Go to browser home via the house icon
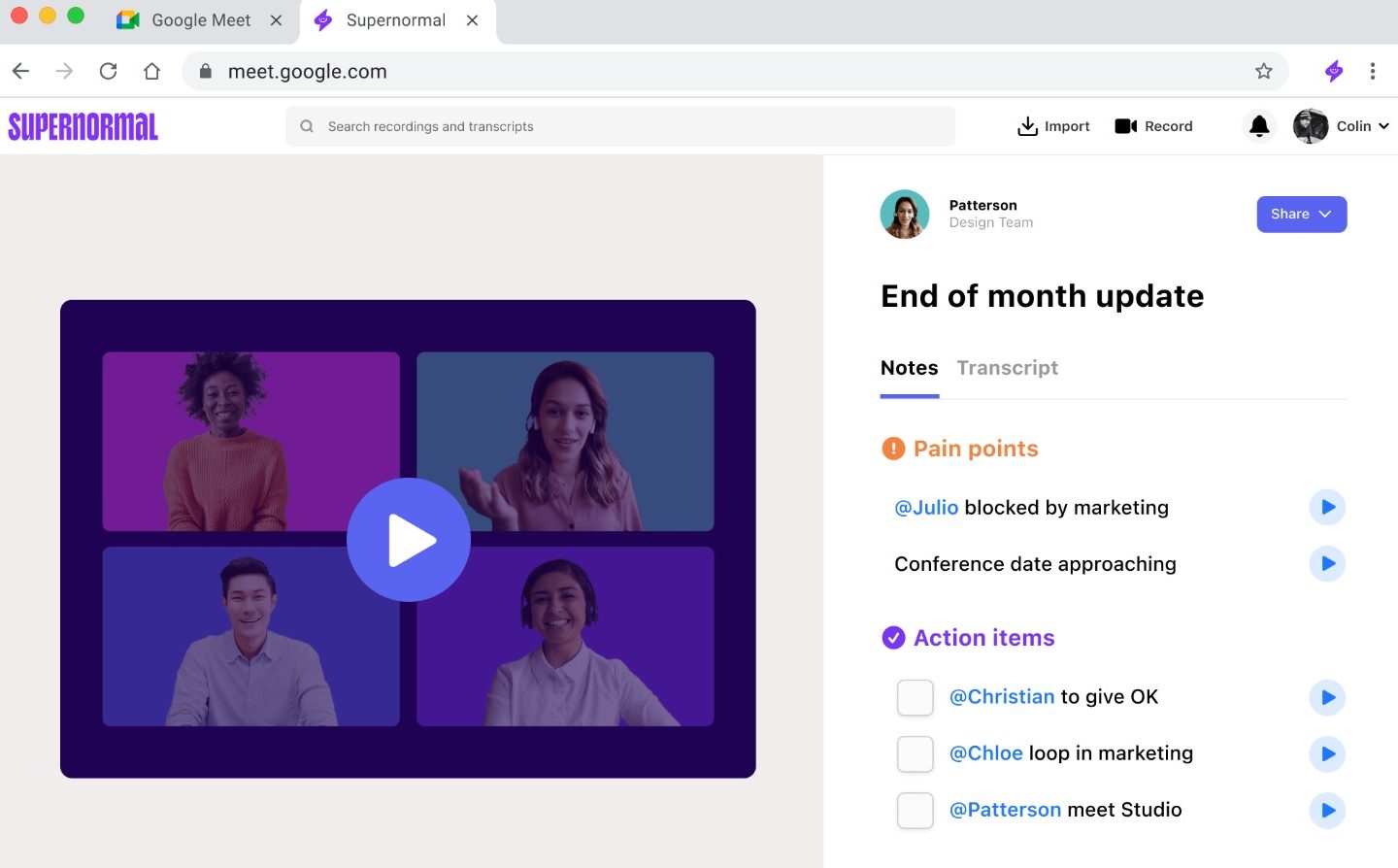Viewport: 1398px width, 868px height. (x=151, y=71)
